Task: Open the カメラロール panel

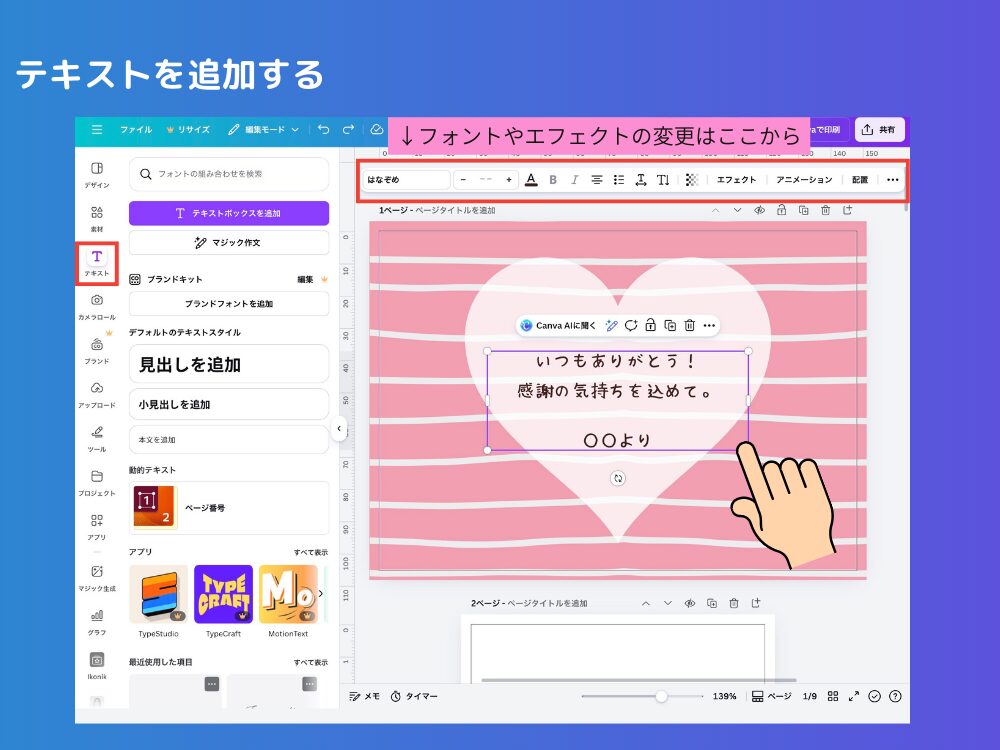Action: click(x=95, y=300)
